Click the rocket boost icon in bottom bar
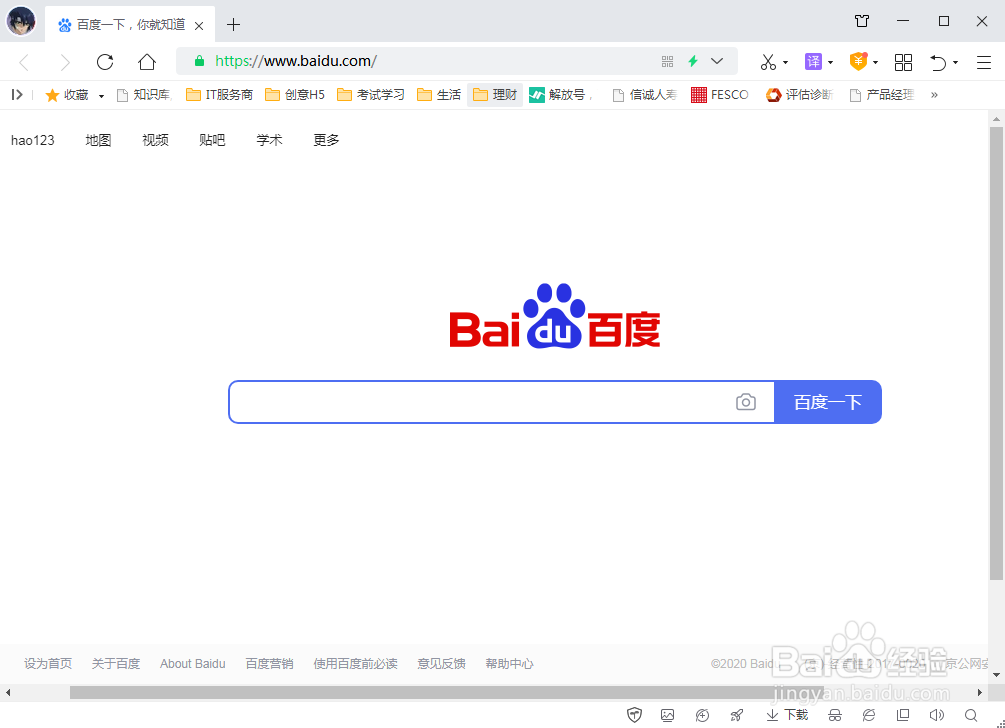1005x728 pixels. (x=737, y=714)
